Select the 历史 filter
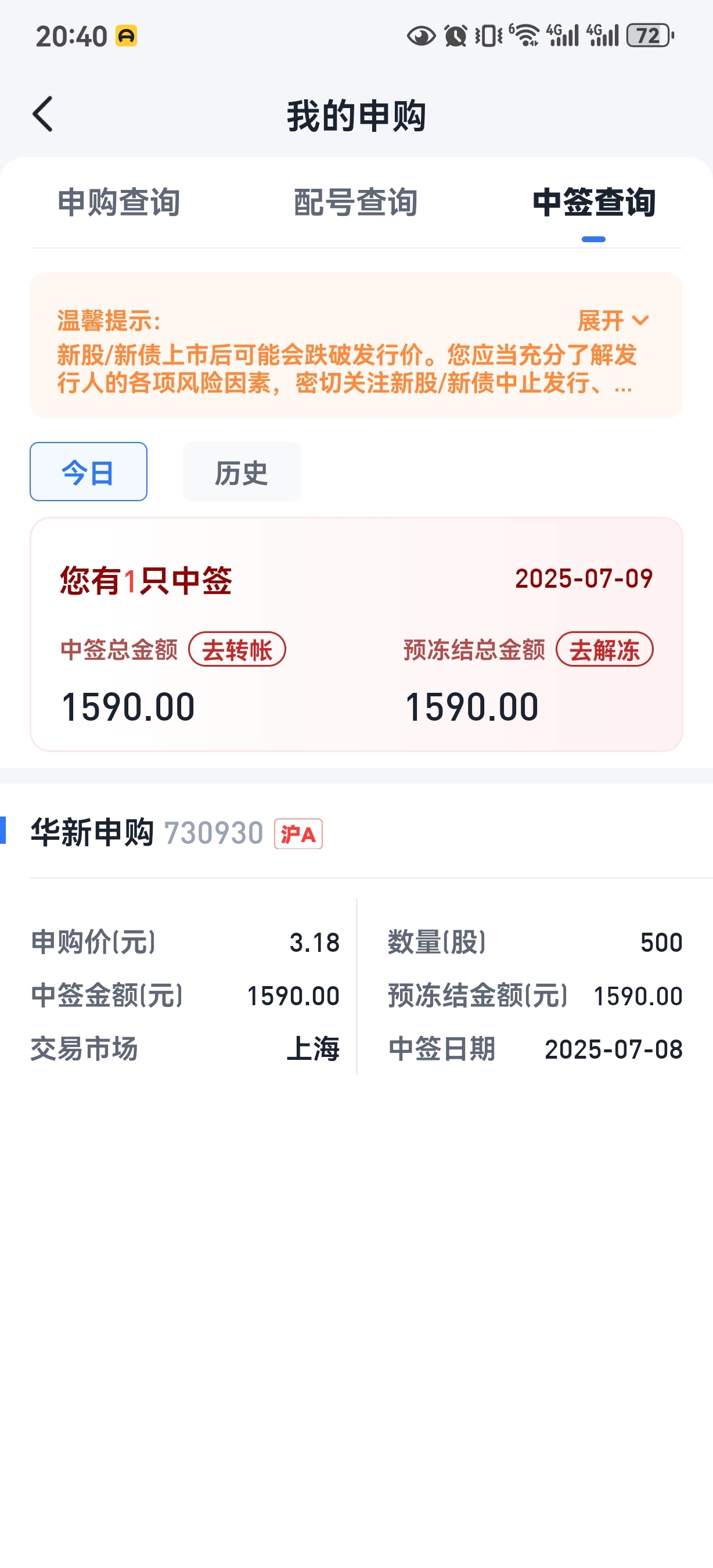The image size is (713, 1568). pos(242,472)
